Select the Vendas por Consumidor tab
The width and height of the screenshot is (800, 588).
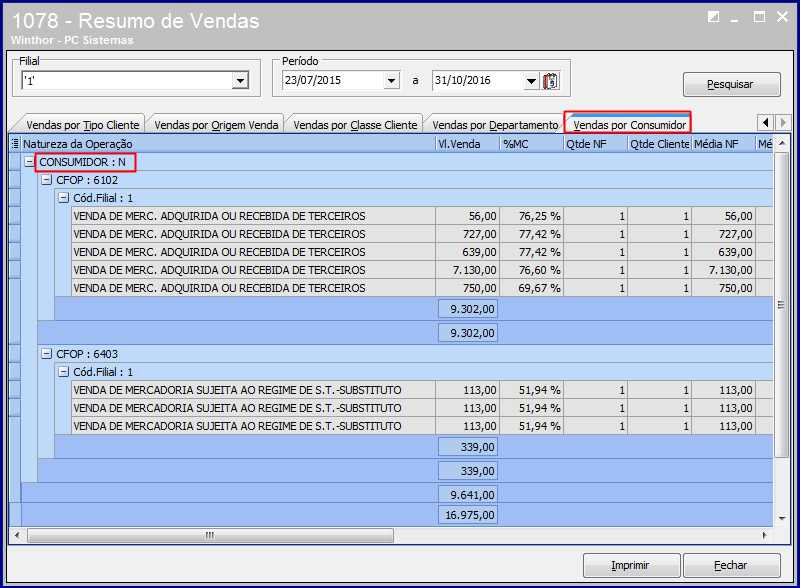(x=630, y=125)
